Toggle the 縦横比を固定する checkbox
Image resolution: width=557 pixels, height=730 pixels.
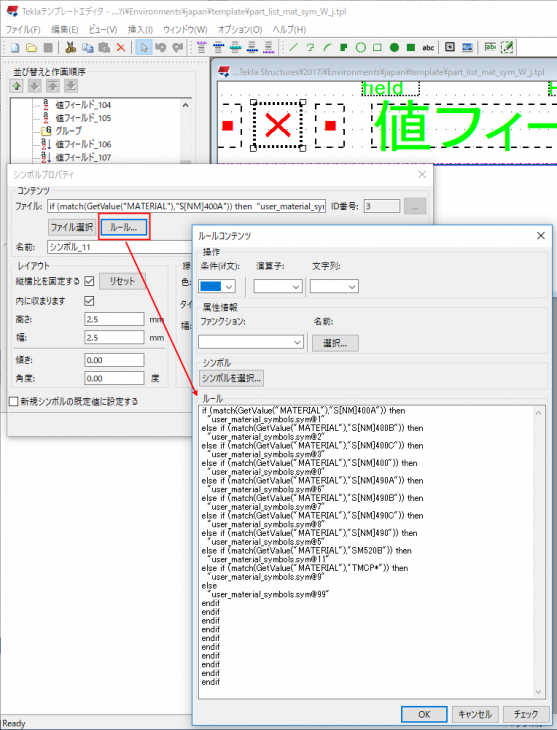click(89, 281)
